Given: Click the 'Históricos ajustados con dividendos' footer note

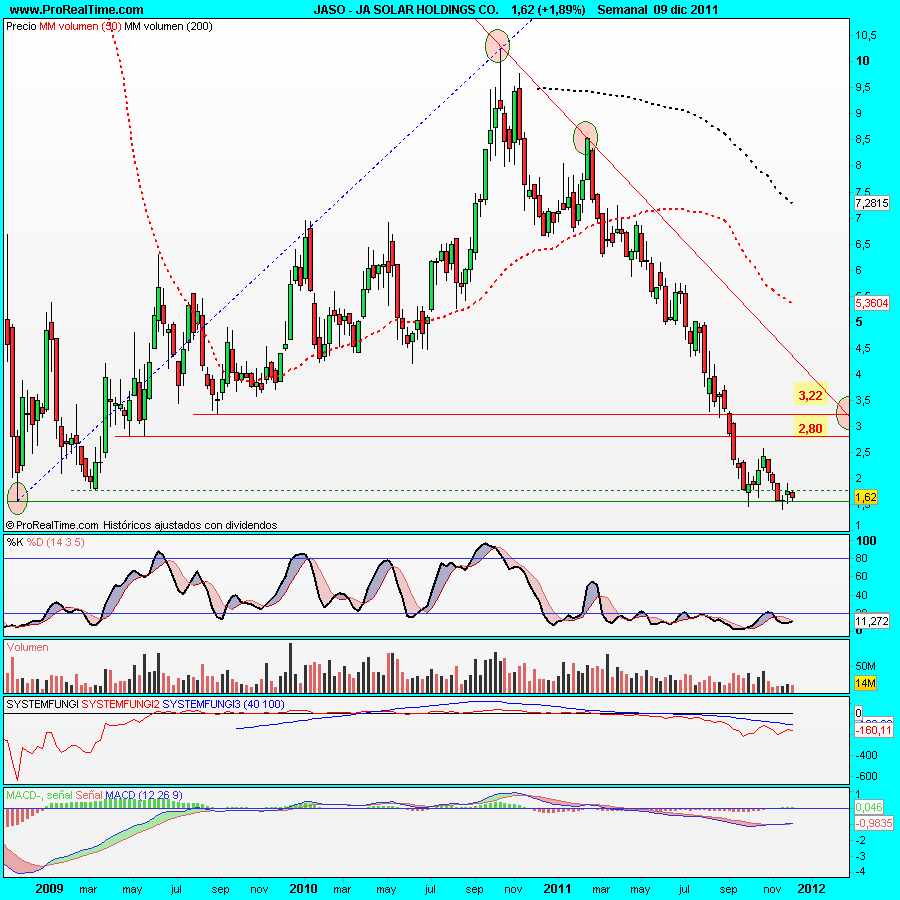Looking at the screenshot, I should tap(190, 525).
